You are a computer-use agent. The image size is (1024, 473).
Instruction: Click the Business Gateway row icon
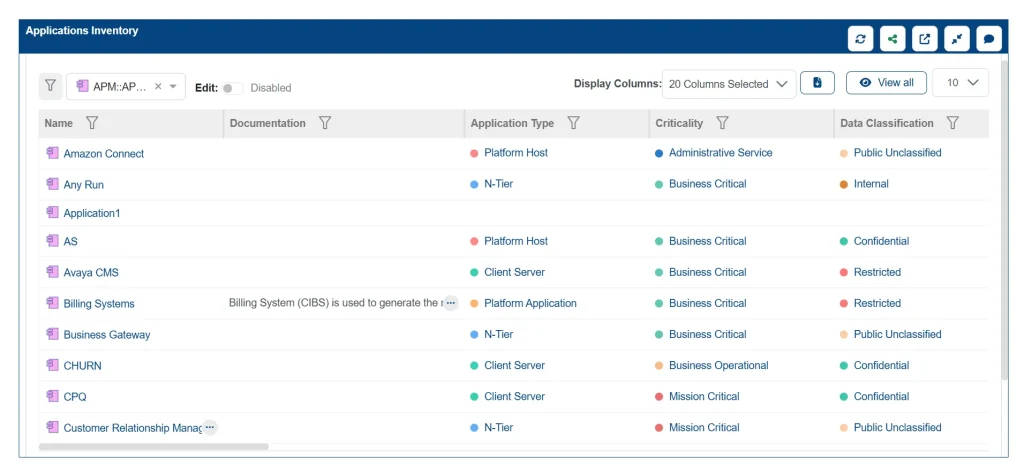pyautogui.click(x=52, y=334)
